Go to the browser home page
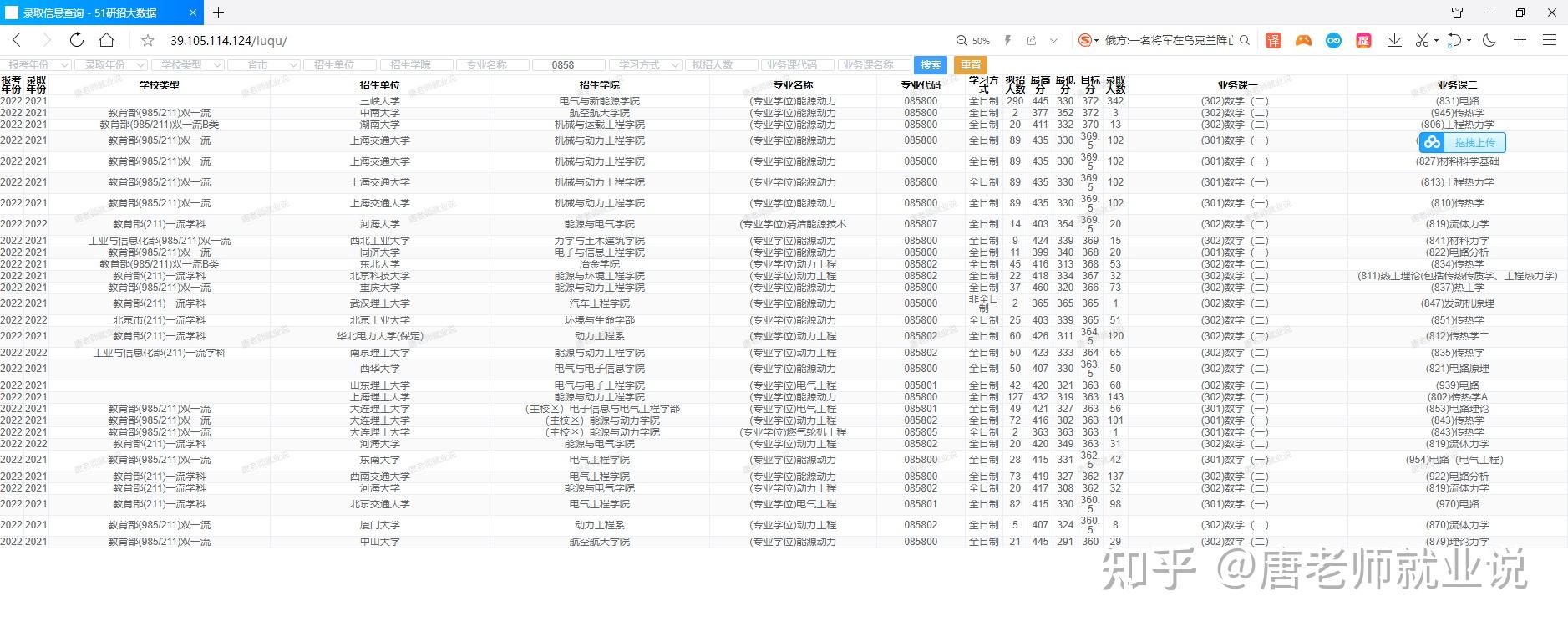Viewport: 1568px width, 632px height. point(106,40)
